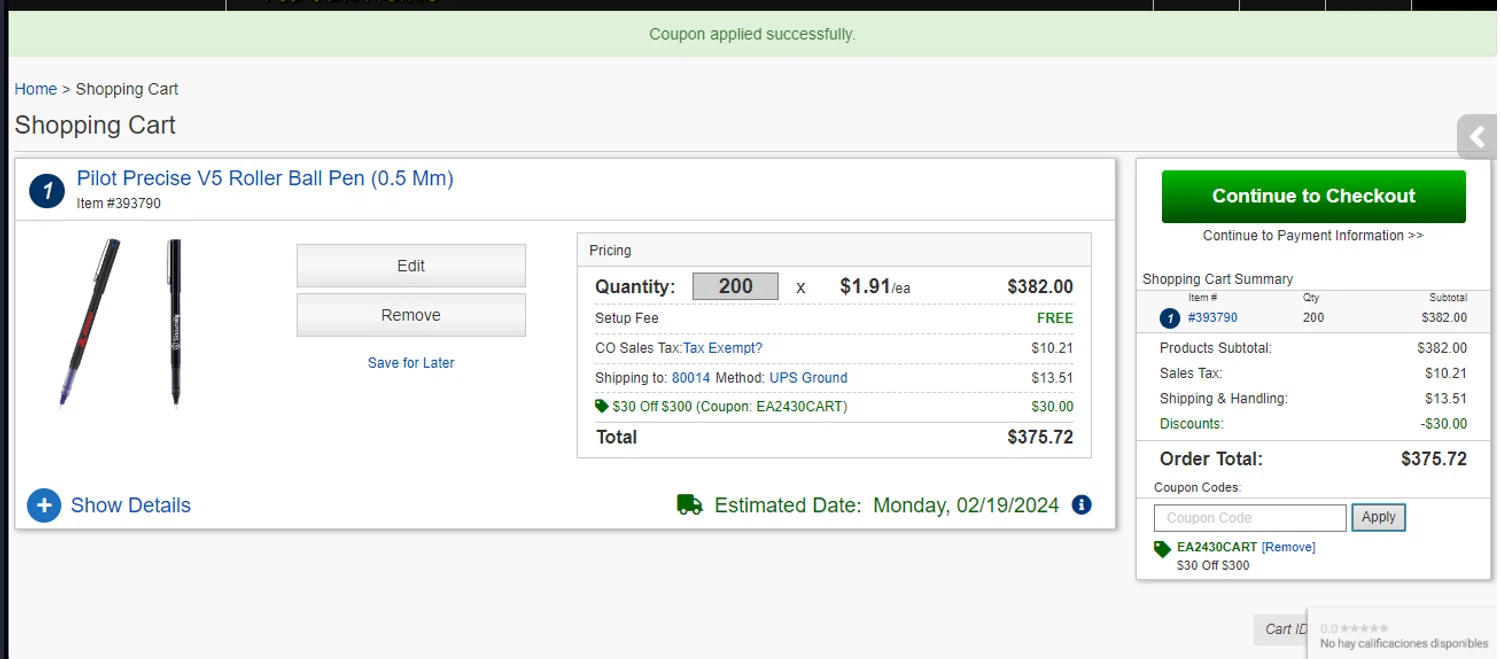Click the upright black pen thumbnail
This screenshot has height=659, width=1500.
coord(175,323)
